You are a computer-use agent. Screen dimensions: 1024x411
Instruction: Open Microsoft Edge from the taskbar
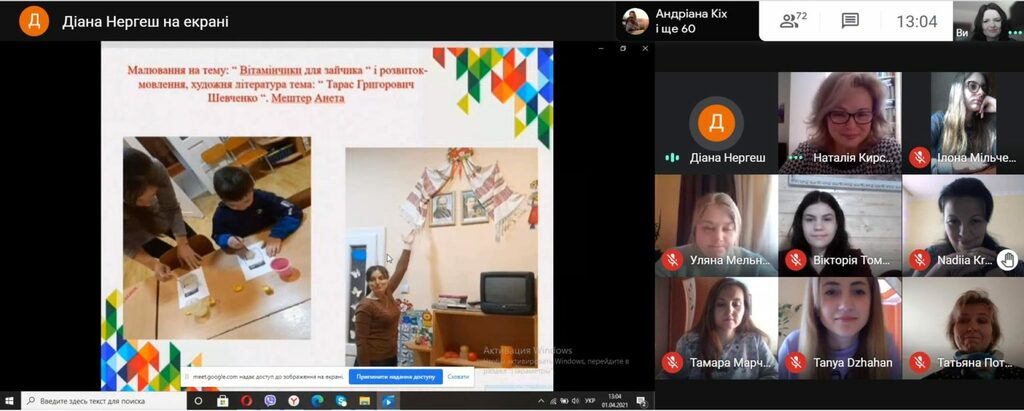pyautogui.click(x=317, y=401)
